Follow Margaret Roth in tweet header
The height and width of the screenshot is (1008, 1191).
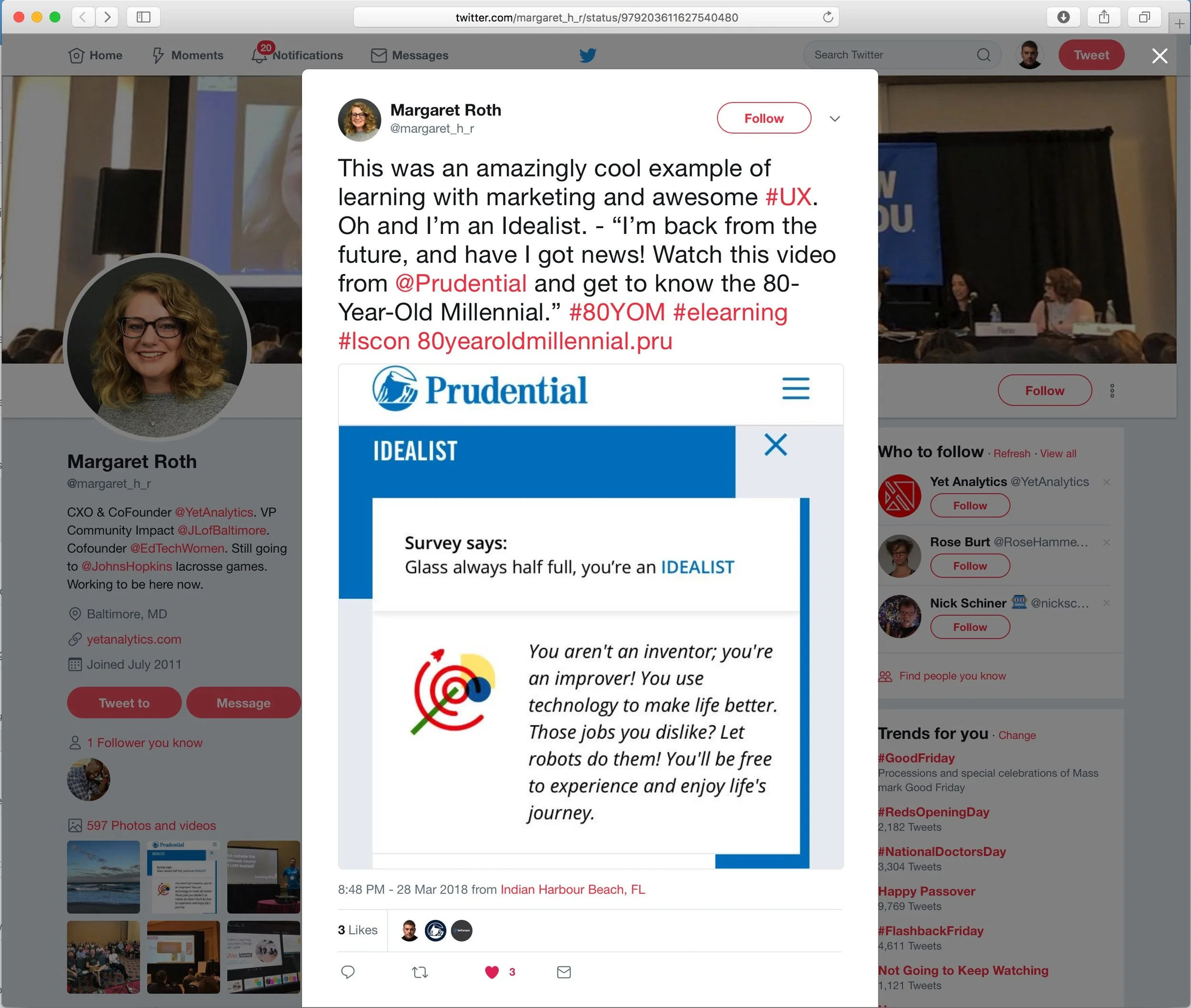click(x=764, y=118)
